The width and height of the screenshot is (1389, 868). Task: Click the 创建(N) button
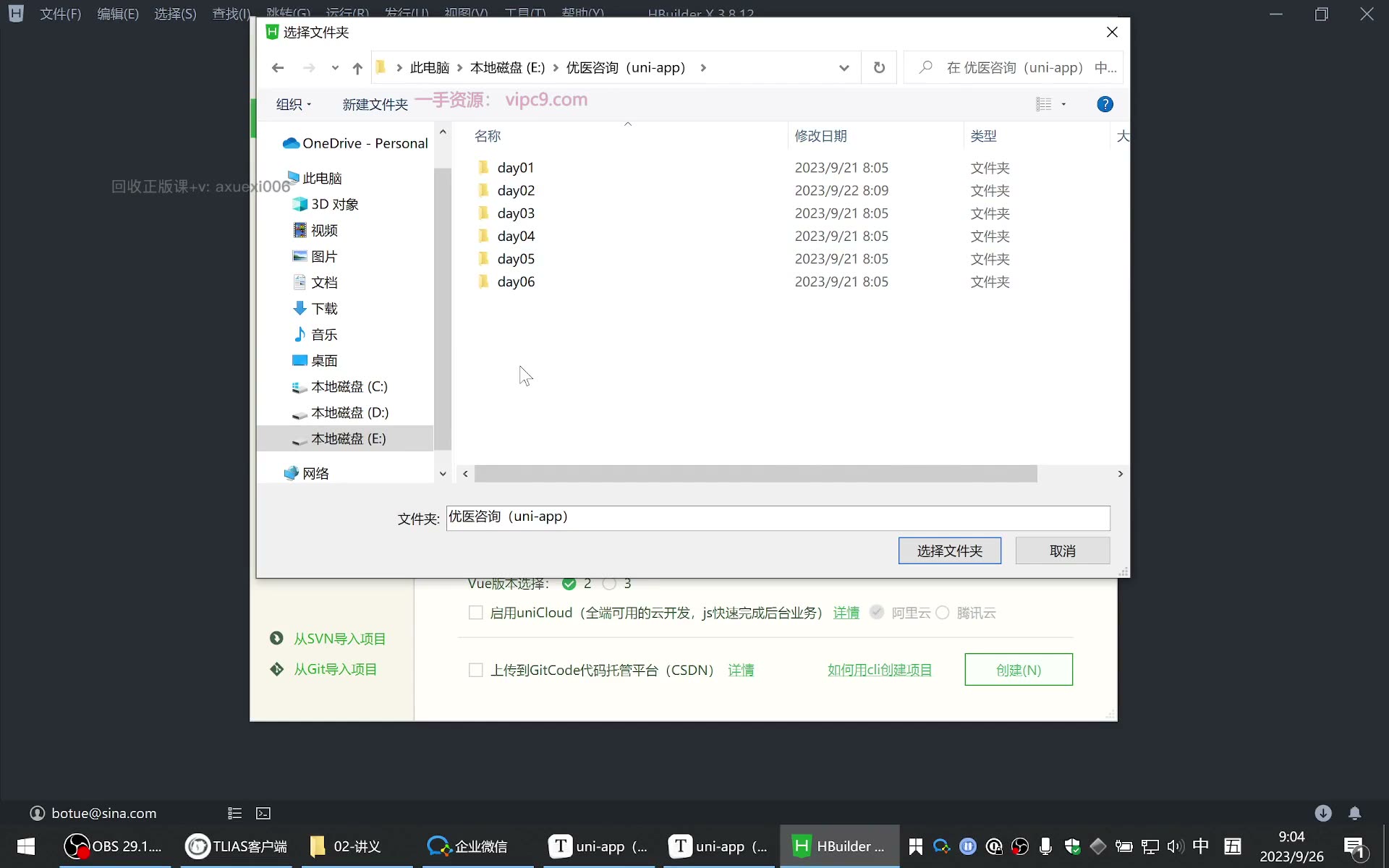pos(1019,670)
